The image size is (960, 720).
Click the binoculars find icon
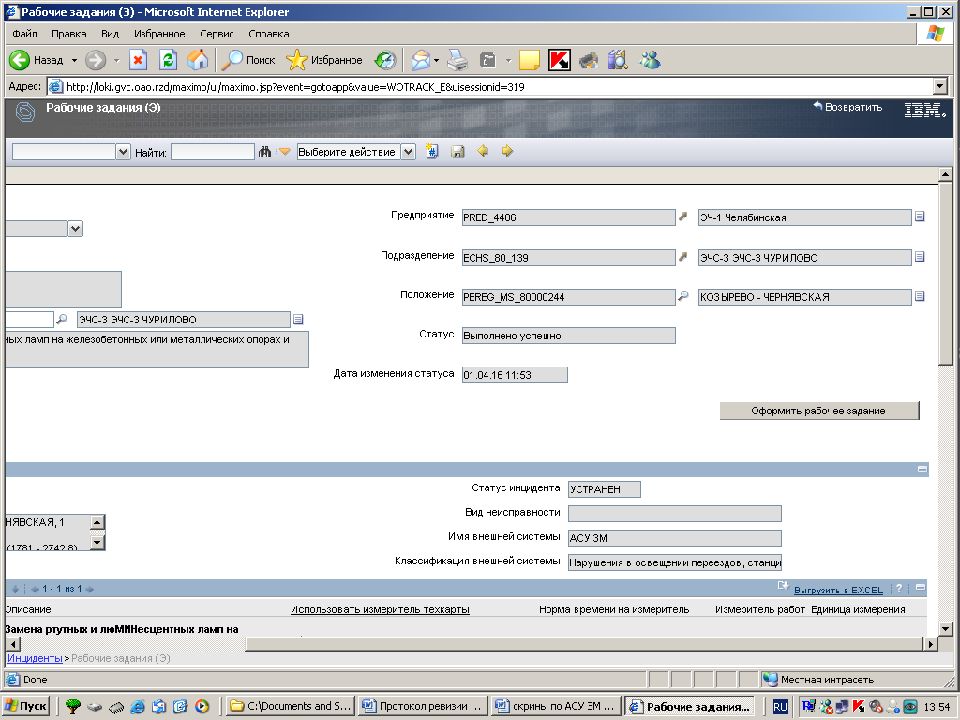[x=264, y=151]
